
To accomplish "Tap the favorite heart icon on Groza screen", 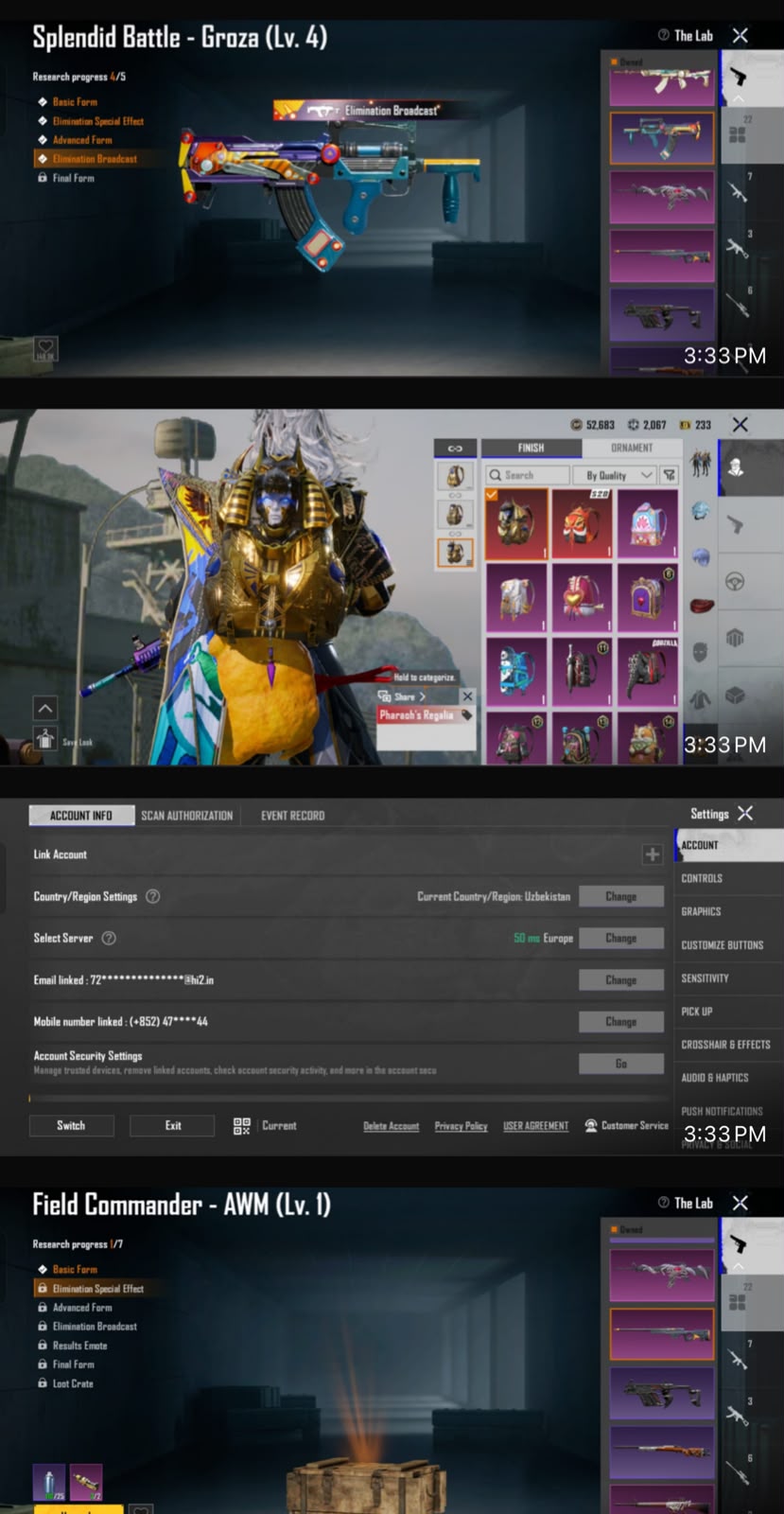I will pos(45,347).
